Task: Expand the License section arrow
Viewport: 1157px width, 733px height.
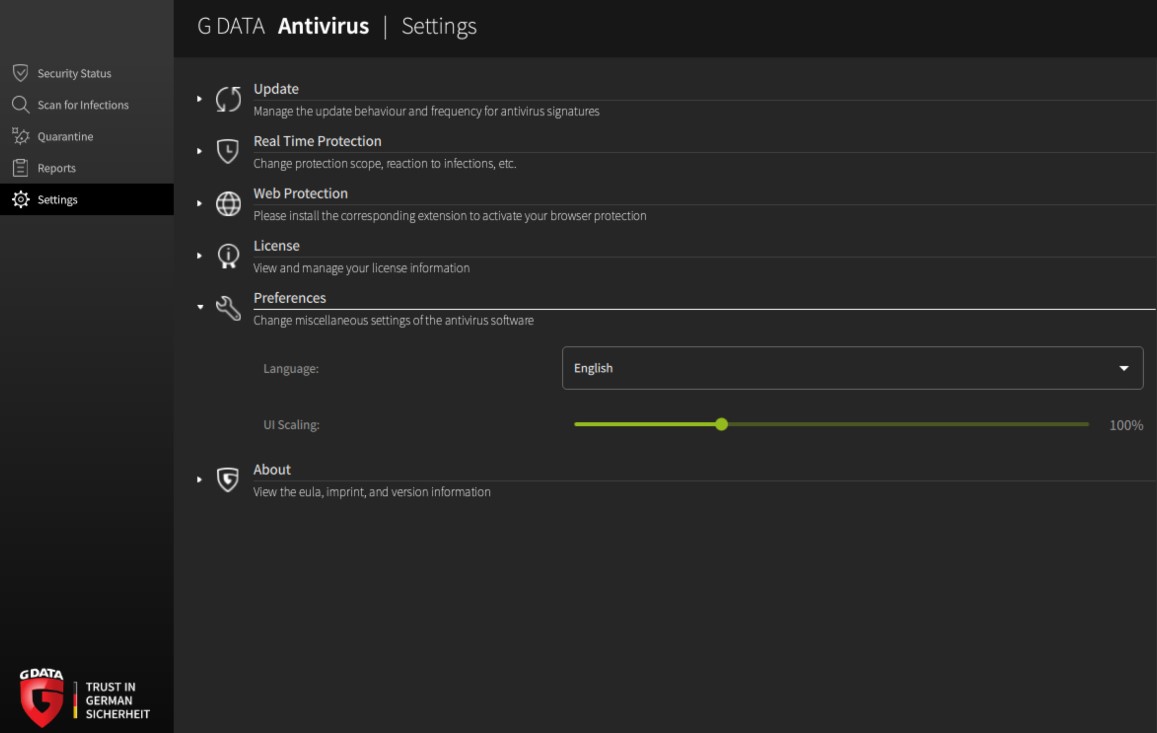Action: pos(199,255)
